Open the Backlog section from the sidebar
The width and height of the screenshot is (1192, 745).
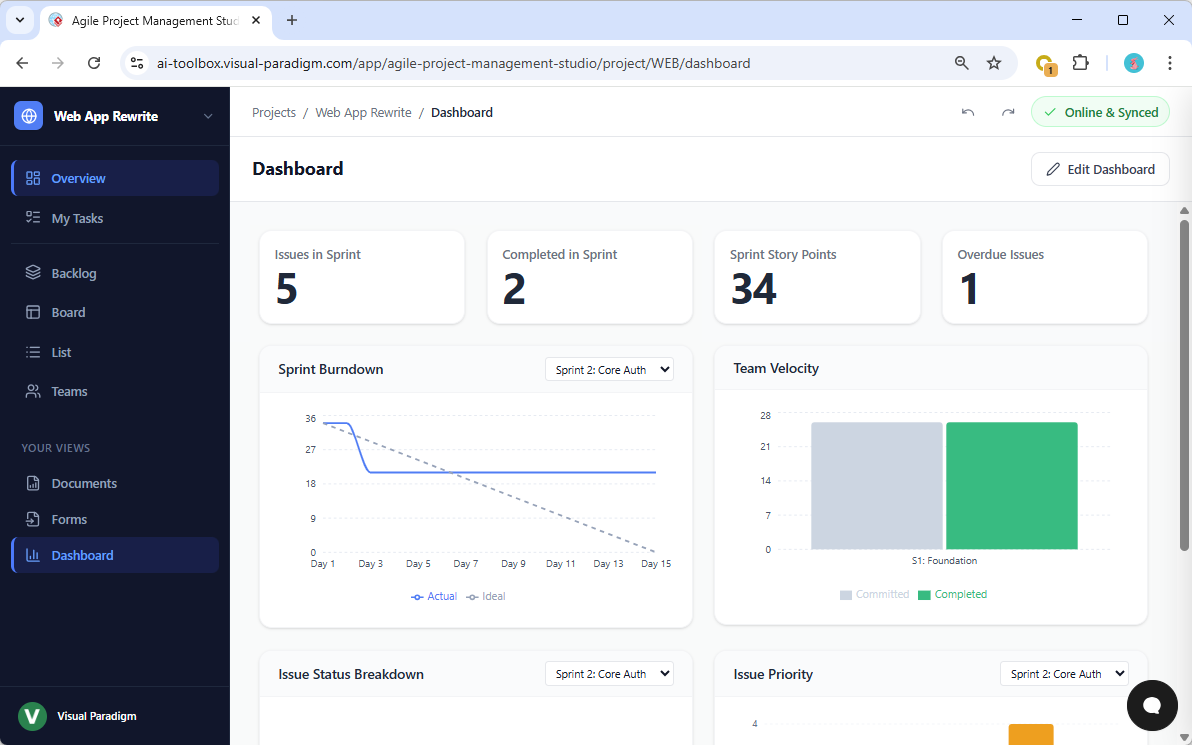tap(75, 272)
